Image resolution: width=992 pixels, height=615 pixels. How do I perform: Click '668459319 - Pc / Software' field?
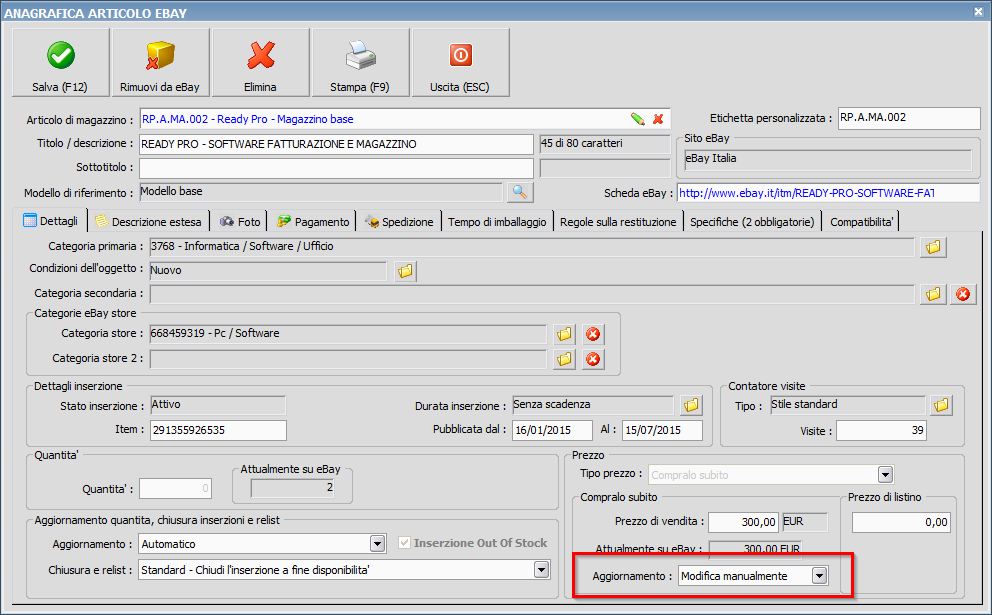[x=348, y=334]
